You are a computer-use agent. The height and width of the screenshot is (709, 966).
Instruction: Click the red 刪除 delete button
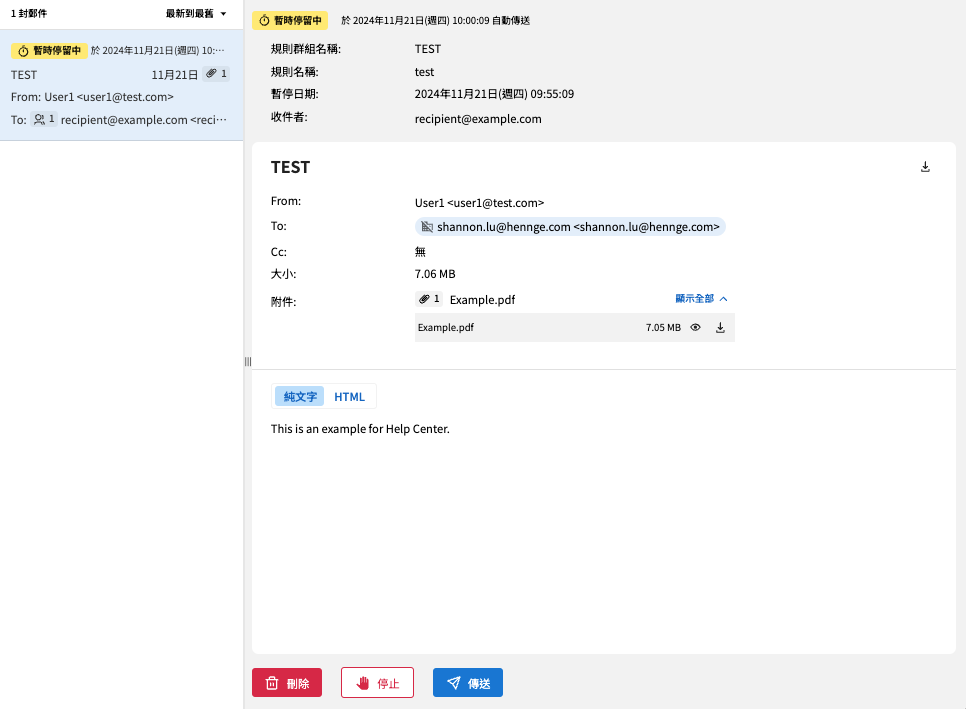[x=287, y=683]
